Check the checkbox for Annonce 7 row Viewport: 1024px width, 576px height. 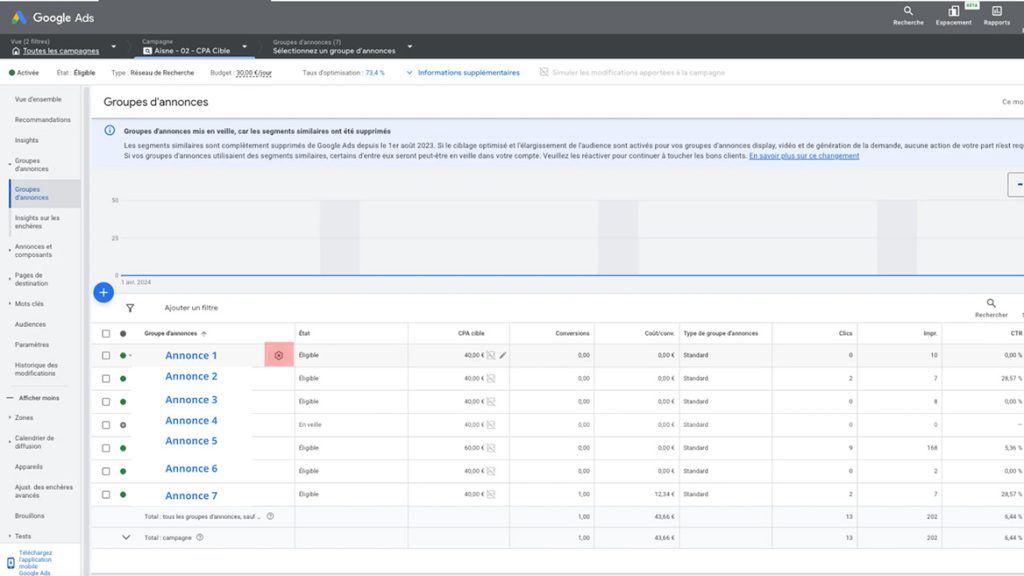coord(106,494)
